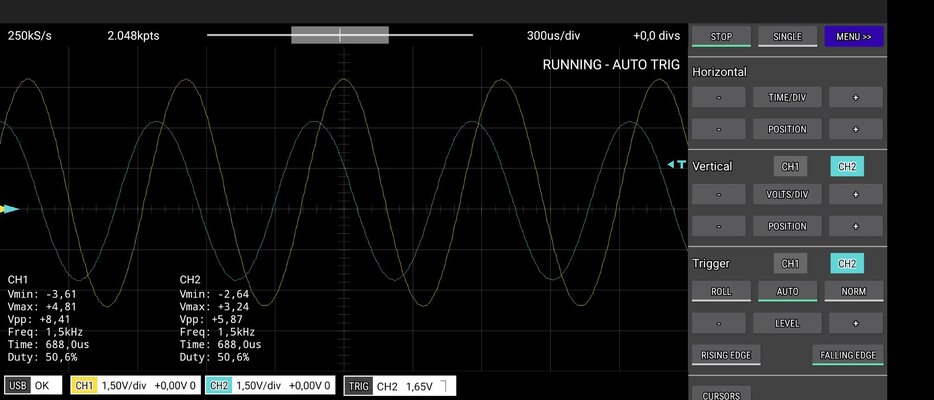The image size is (934, 400).
Task: Click the yellow CH1 badge in status bar
Action: 84,386
